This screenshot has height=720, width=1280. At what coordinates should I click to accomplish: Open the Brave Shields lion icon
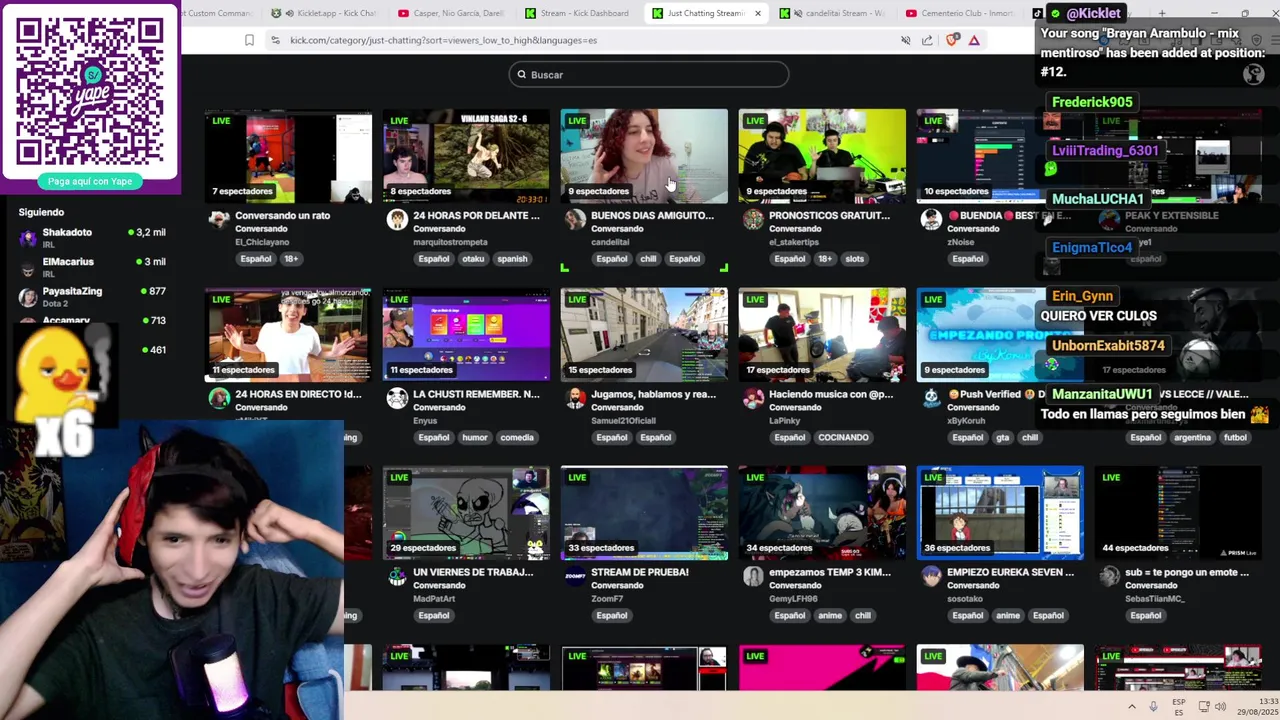click(x=951, y=40)
